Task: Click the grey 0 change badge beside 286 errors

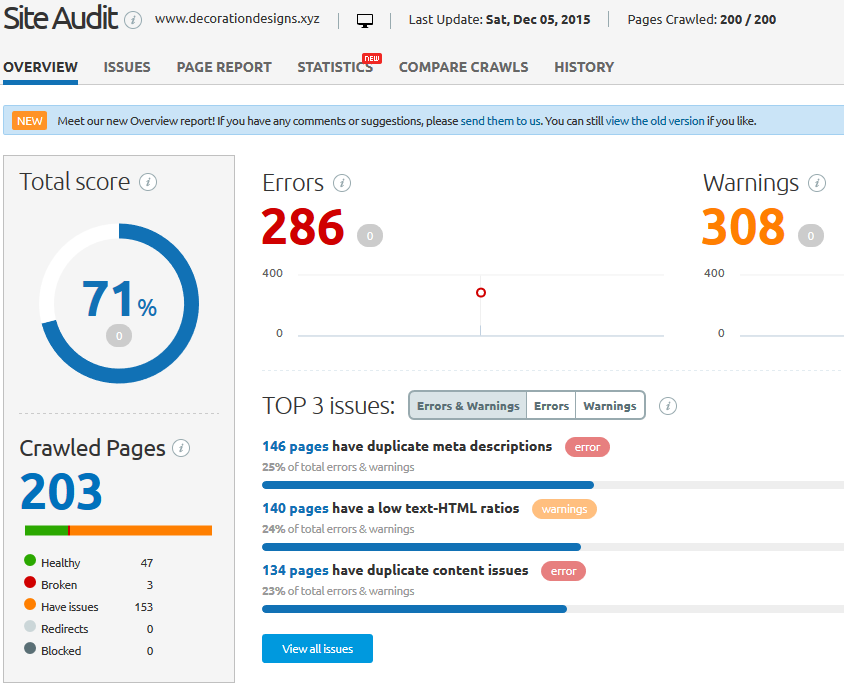Action: click(x=370, y=236)
